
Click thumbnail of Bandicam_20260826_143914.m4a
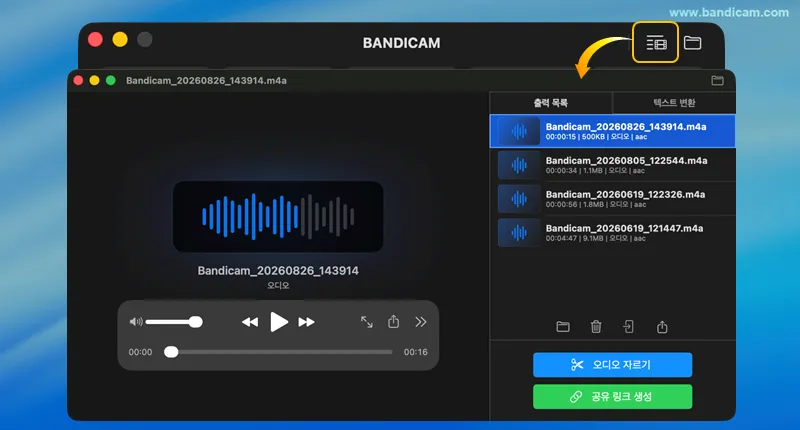(x=519, y=132)
